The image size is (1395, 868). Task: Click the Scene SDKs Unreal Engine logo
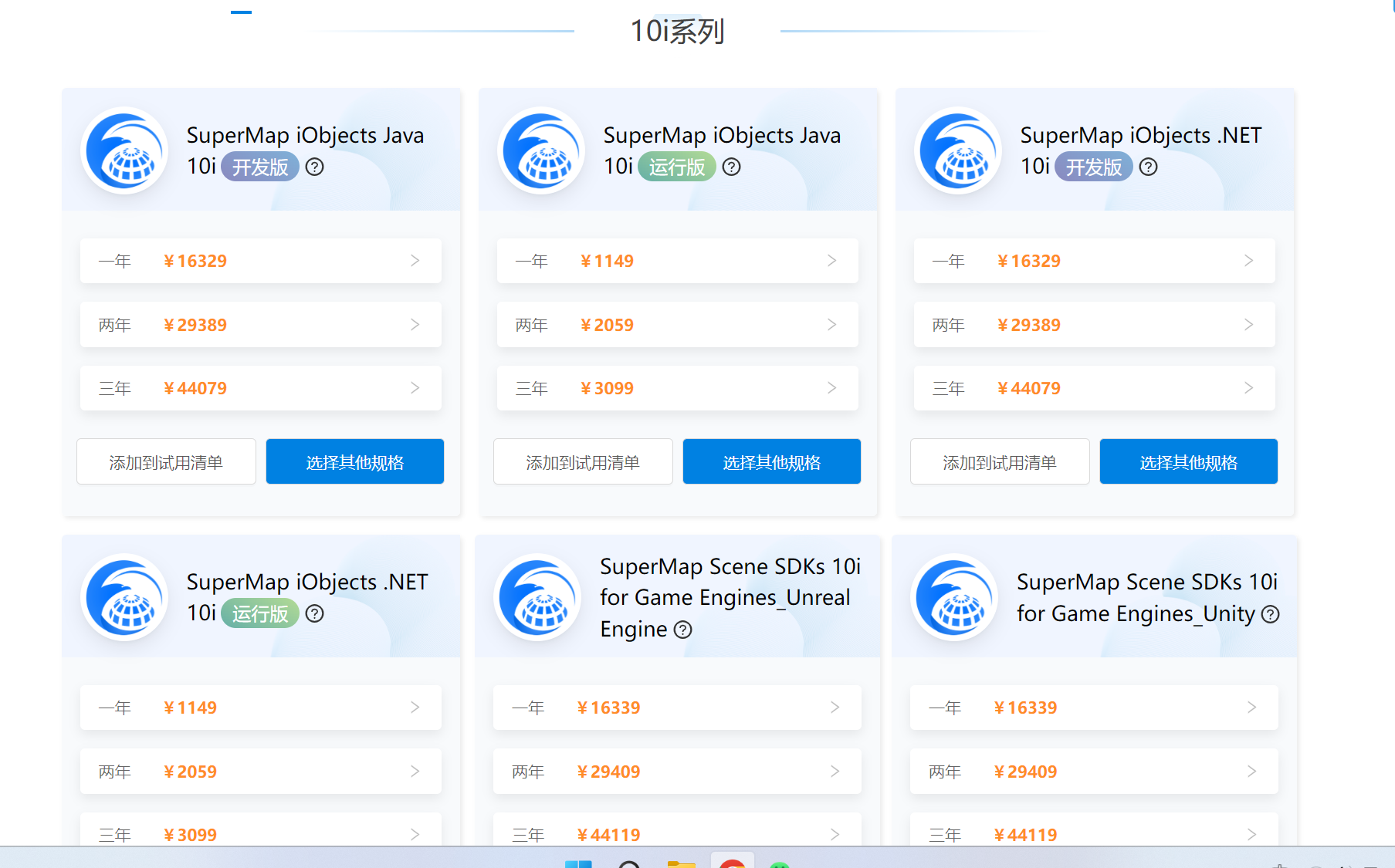click(538, 598)
